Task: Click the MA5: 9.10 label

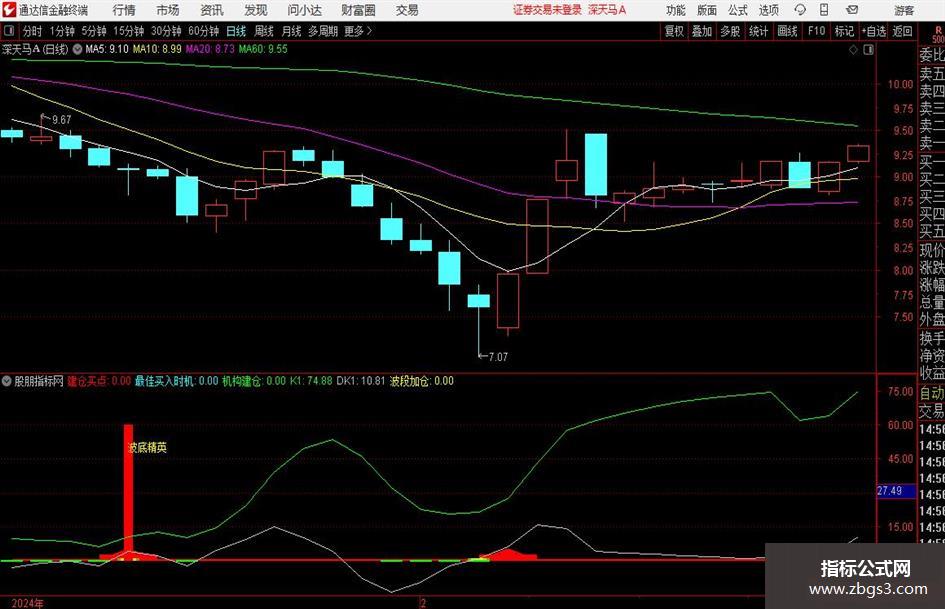Action: [x=107, y=49]
